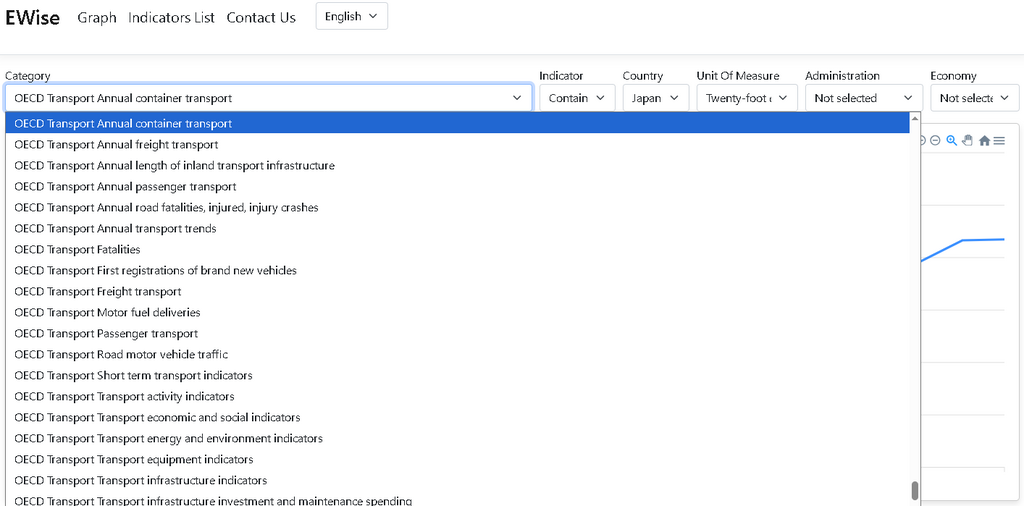Click the chart zoom-out minus icon

pos(935,140)
